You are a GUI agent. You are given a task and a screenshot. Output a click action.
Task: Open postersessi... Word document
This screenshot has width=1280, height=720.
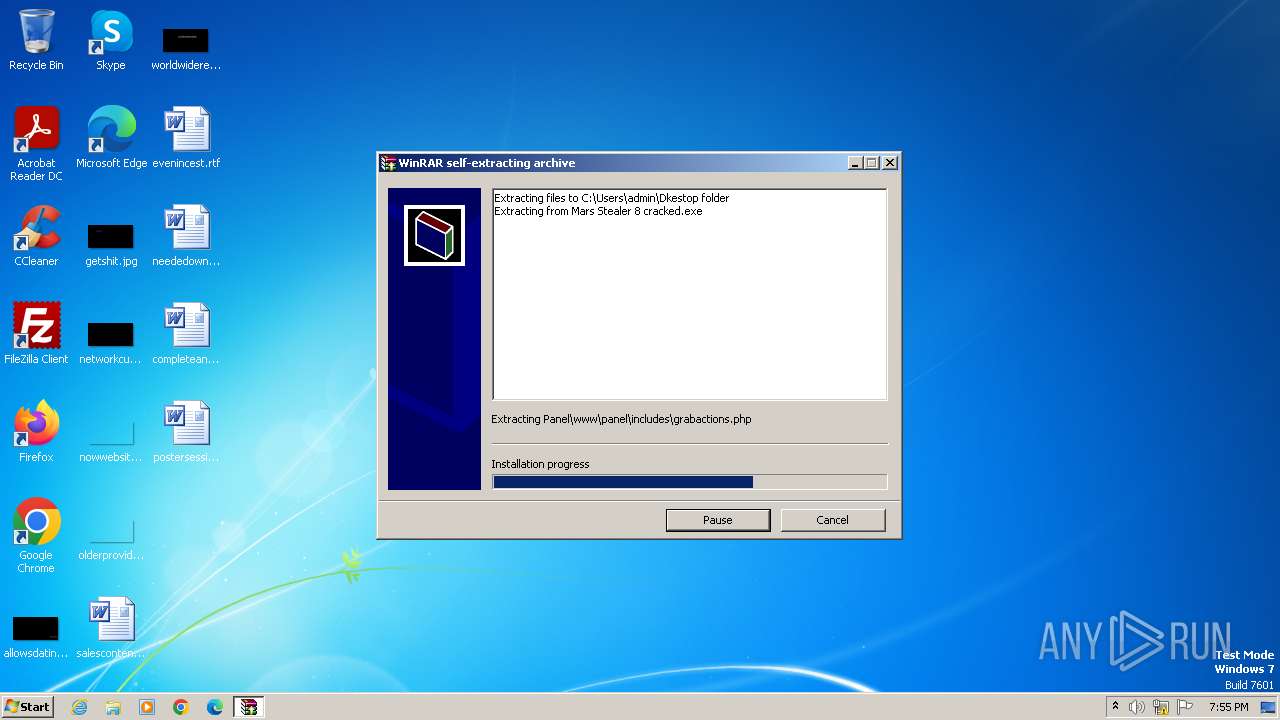[186, 432]
